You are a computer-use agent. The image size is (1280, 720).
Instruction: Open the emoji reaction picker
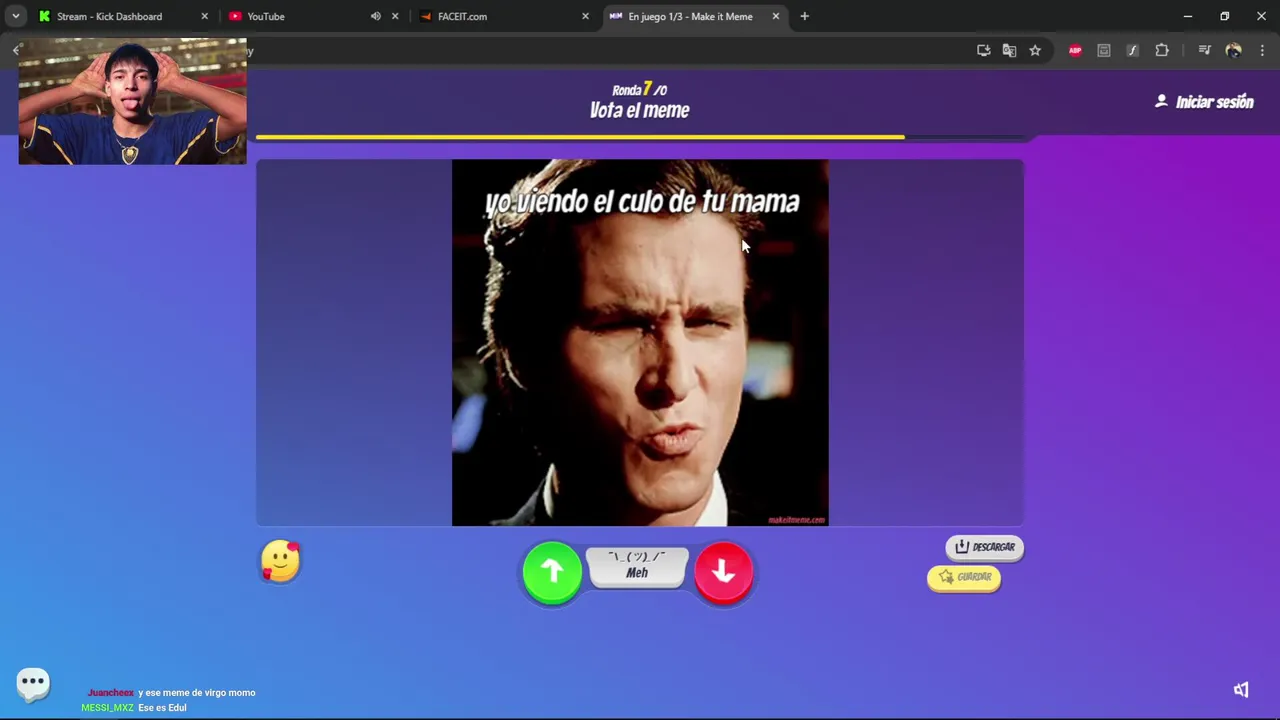[281, 561]
